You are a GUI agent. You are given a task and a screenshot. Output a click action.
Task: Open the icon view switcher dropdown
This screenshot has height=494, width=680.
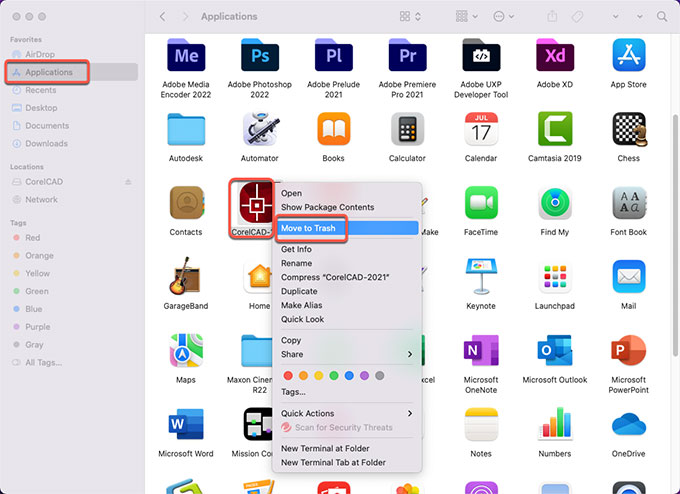[410, 16]
